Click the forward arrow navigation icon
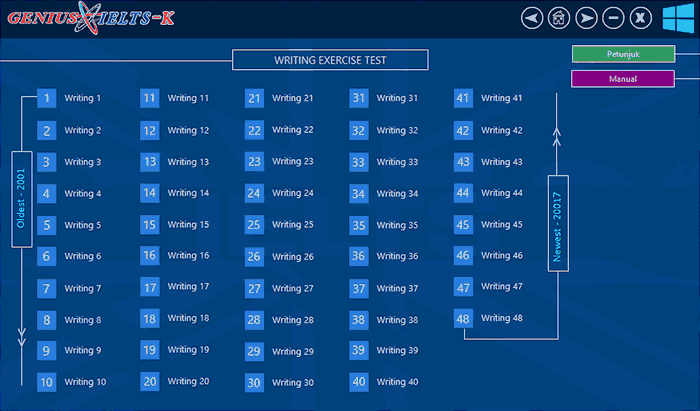 click(587, 18)
